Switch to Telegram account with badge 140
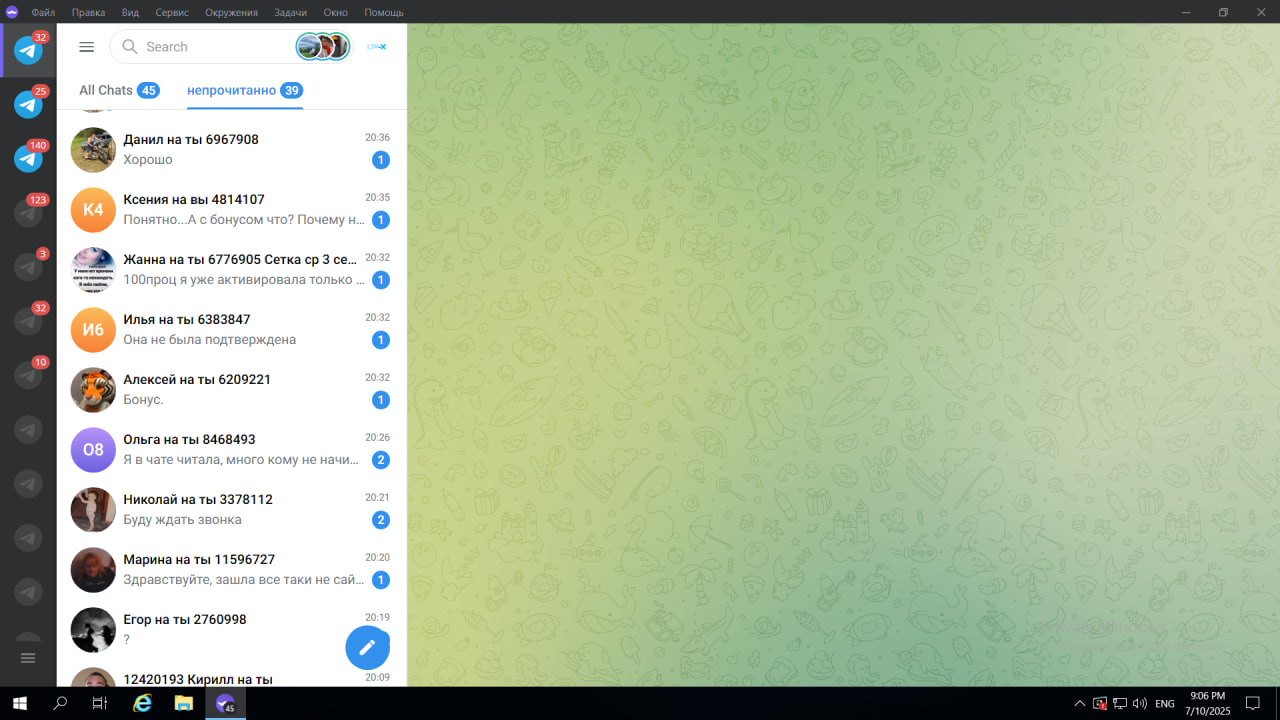Viewport: 1280px width, 720px height. pos(28,158)
